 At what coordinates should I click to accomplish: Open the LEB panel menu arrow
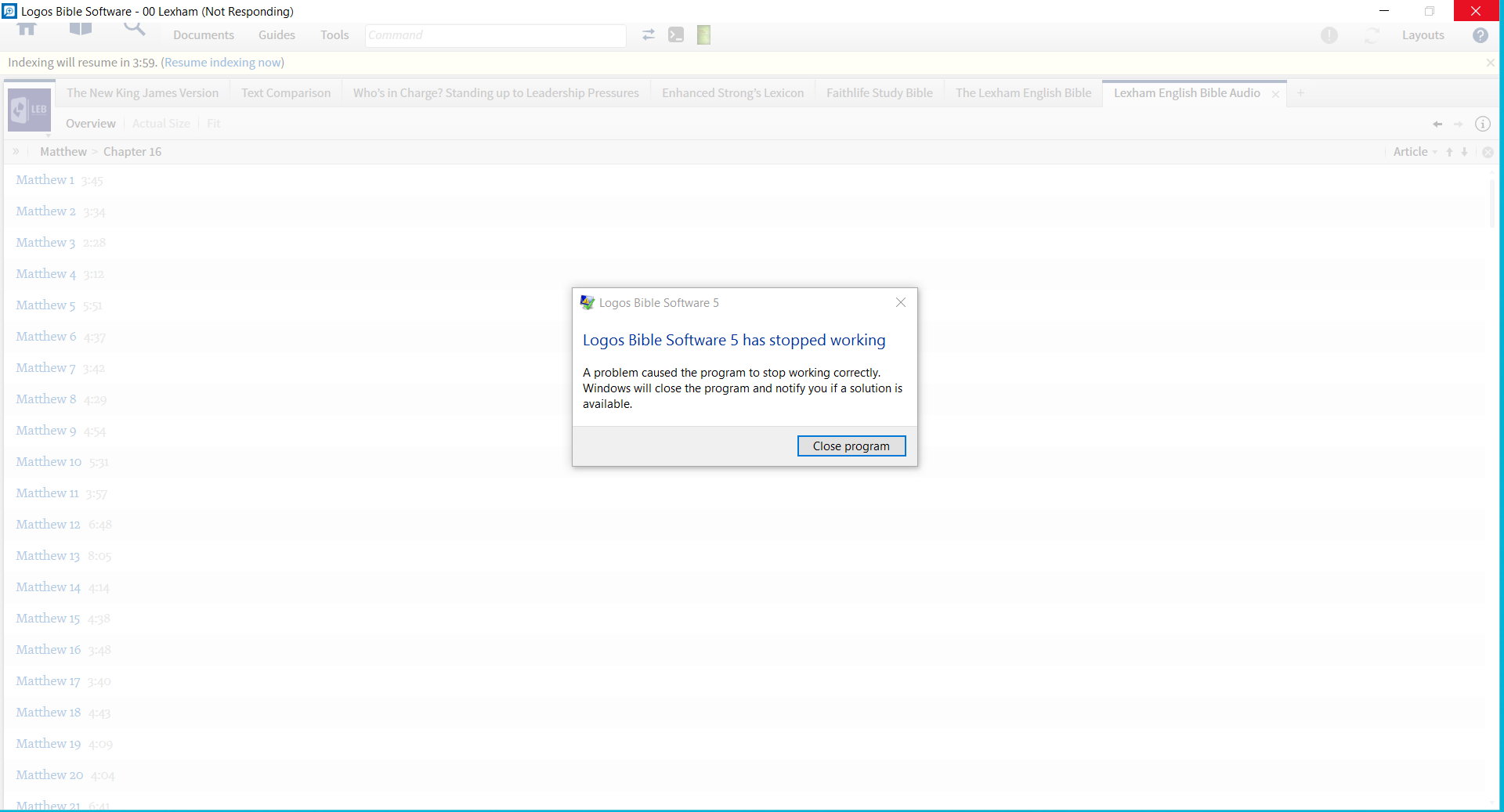pyautogui.click(x=49, y=135)
